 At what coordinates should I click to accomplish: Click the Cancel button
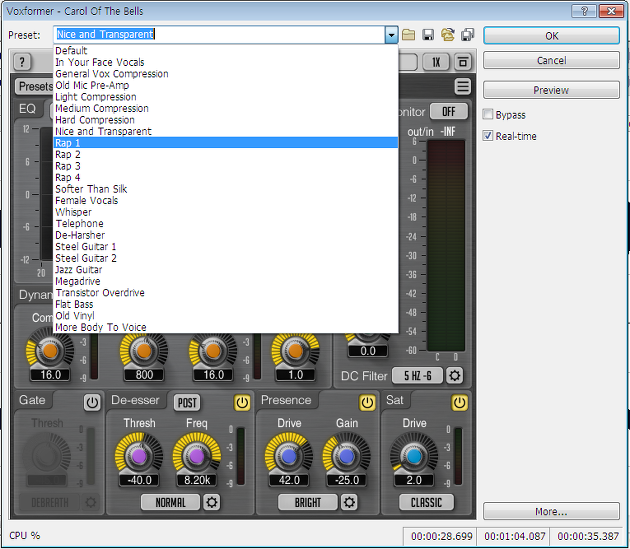pos(551,60)
